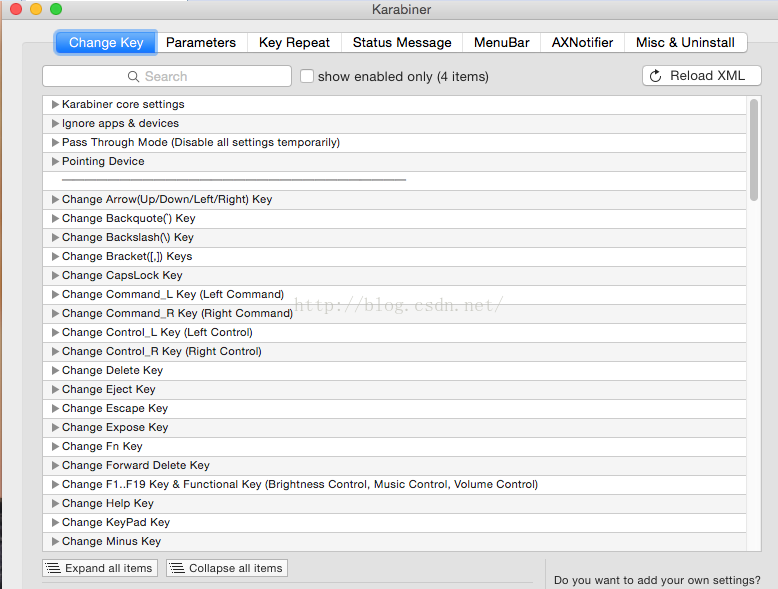Expand Change Delete Key section
This screenshot has width=778, height=589.
coord(56,371)
